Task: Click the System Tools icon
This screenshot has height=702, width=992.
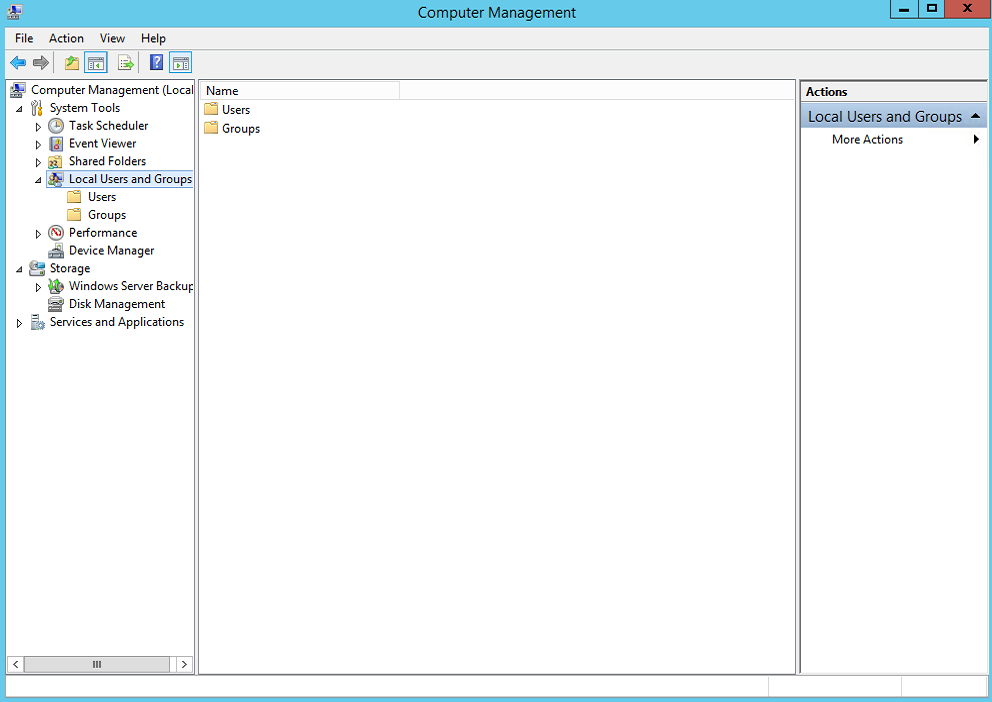Action: [x=37, y=108]
